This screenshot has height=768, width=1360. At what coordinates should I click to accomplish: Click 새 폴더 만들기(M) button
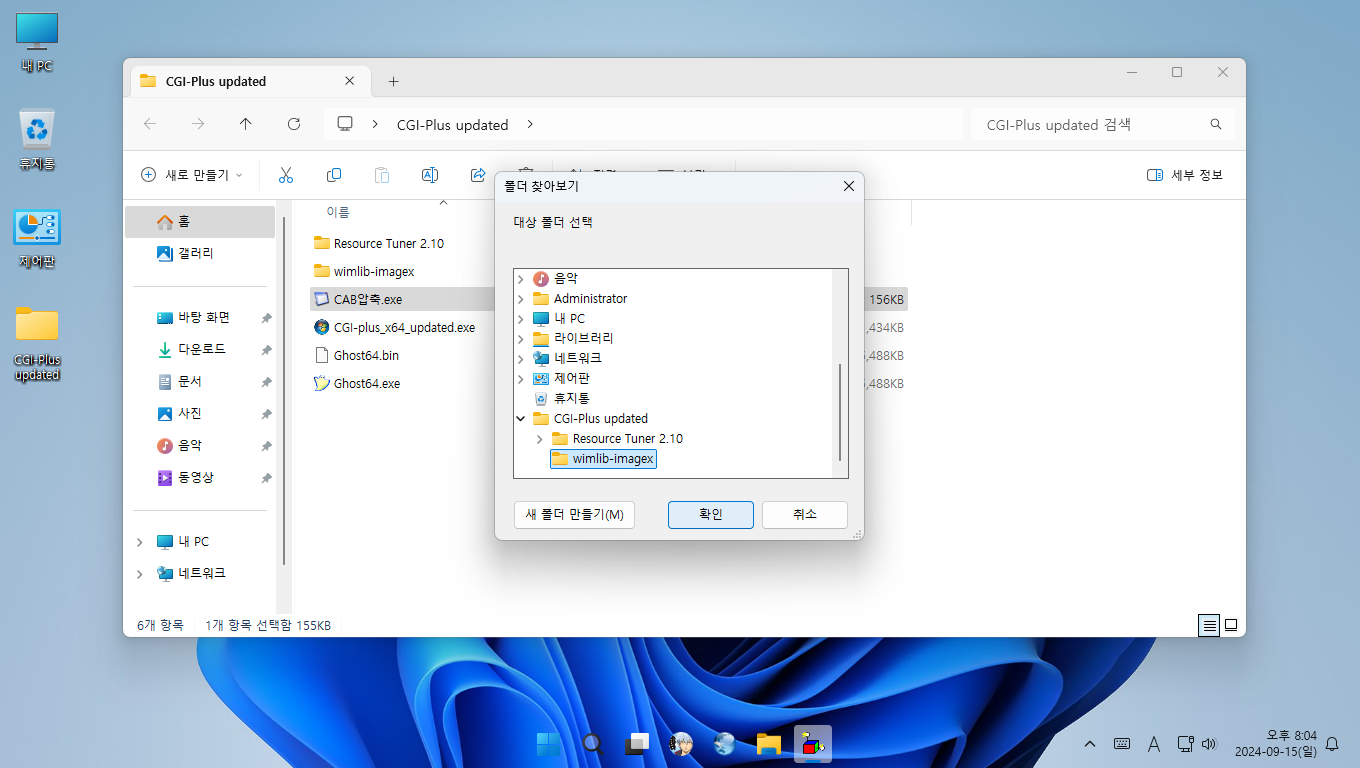574,514
